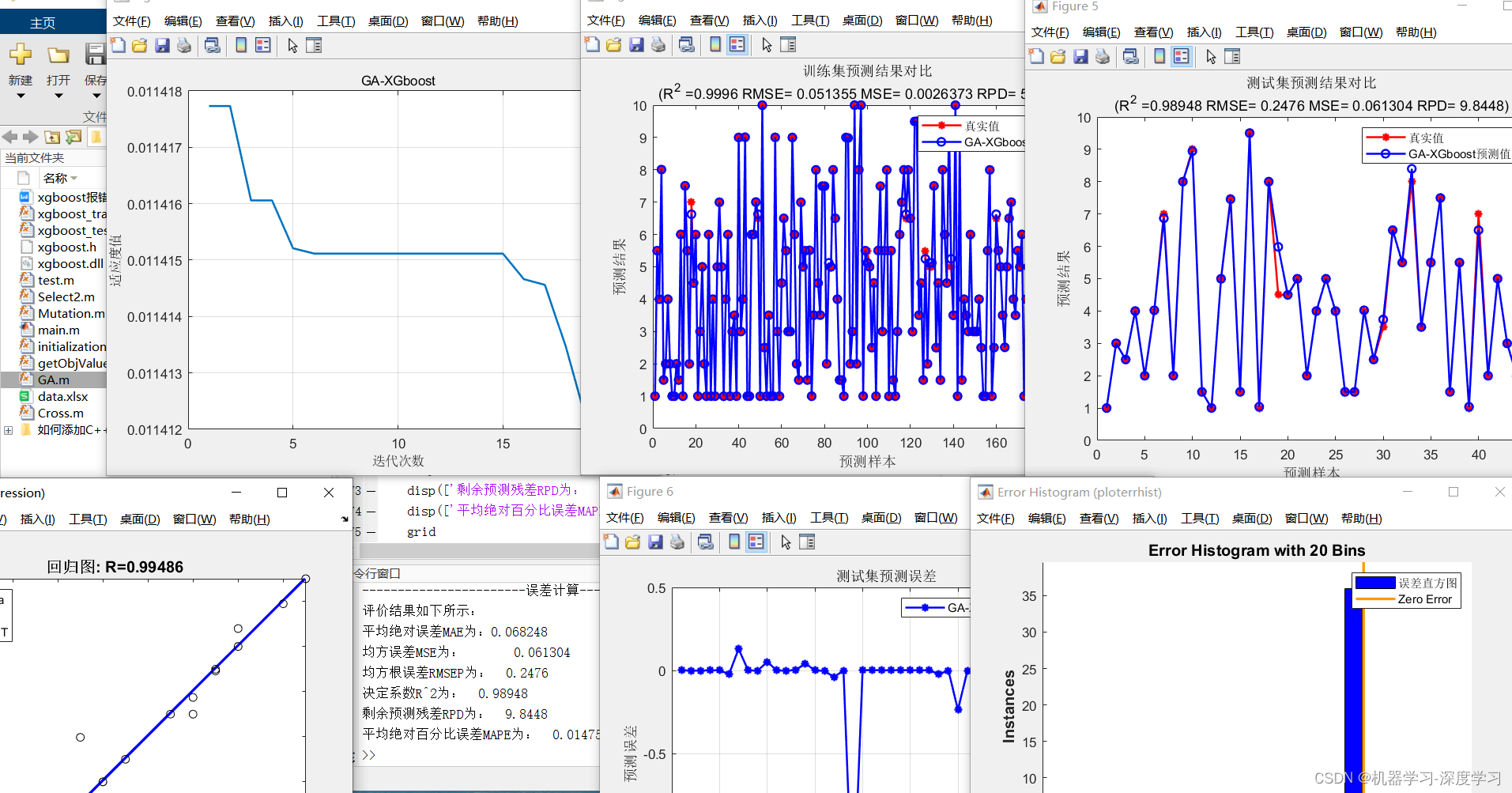1512x793 pixels.
Task: Click Open file icon in Figure 6
Action: point(633,542)
